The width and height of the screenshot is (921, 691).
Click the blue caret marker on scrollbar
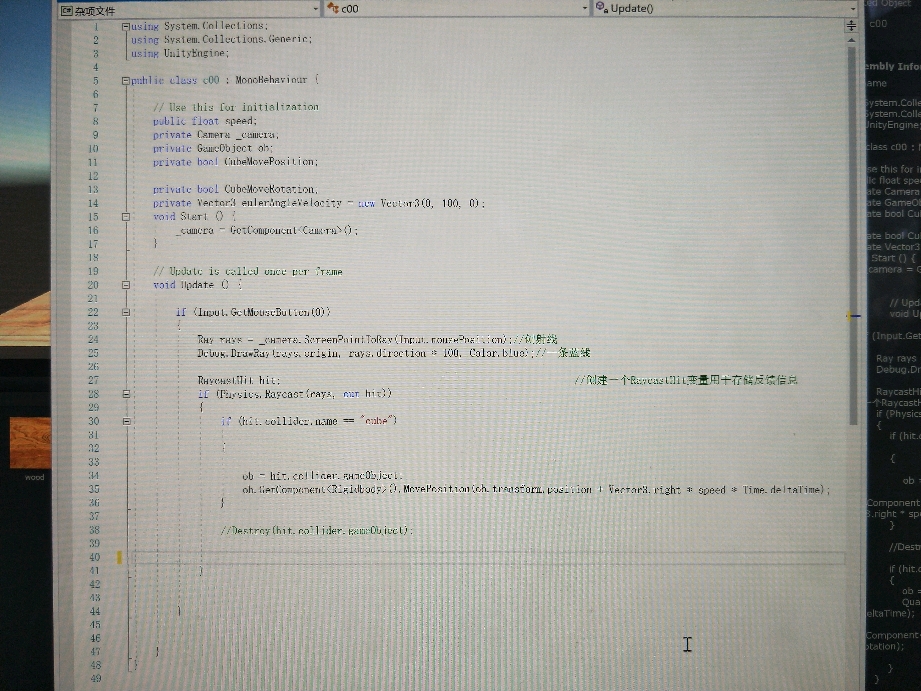853,316
